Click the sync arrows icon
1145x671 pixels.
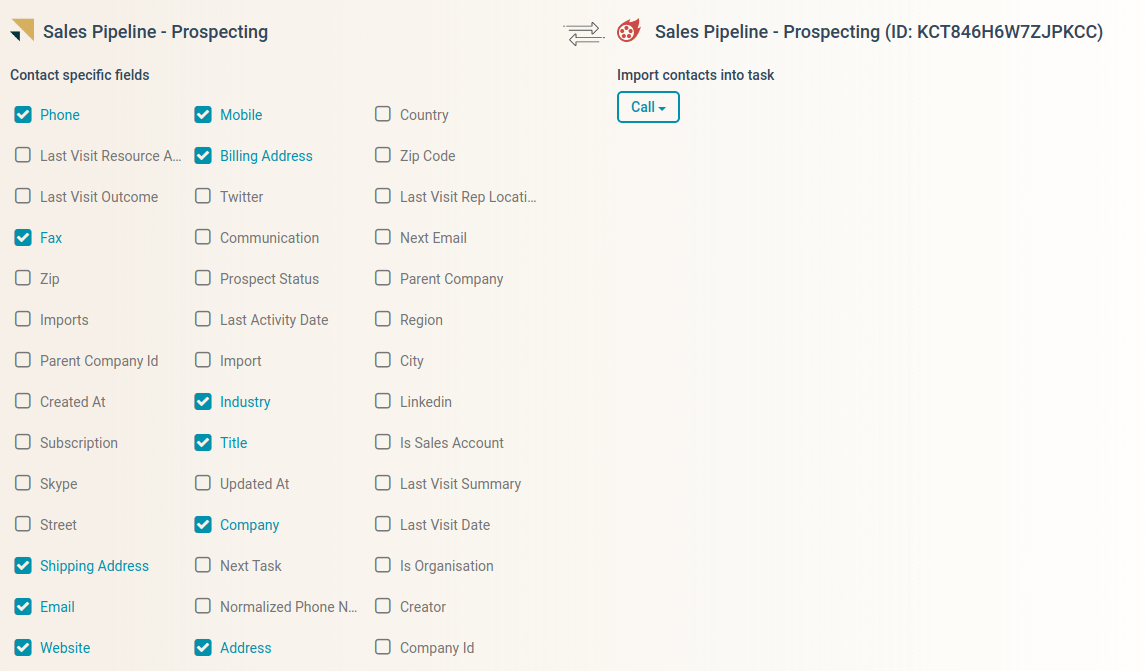(x=583, y=34)
